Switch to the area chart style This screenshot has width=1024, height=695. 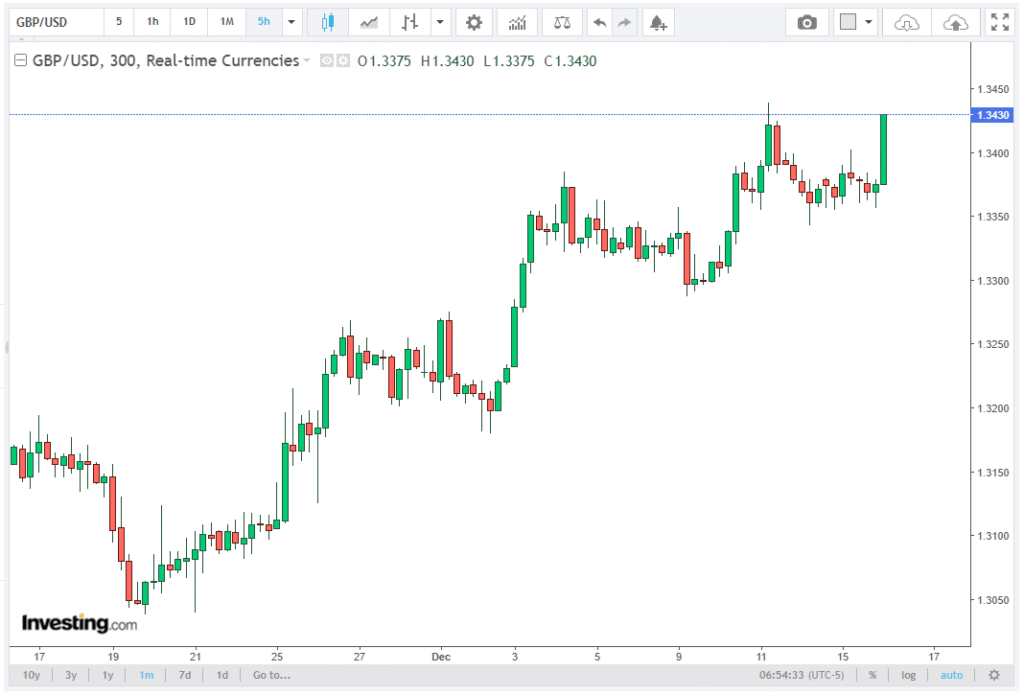369,22
